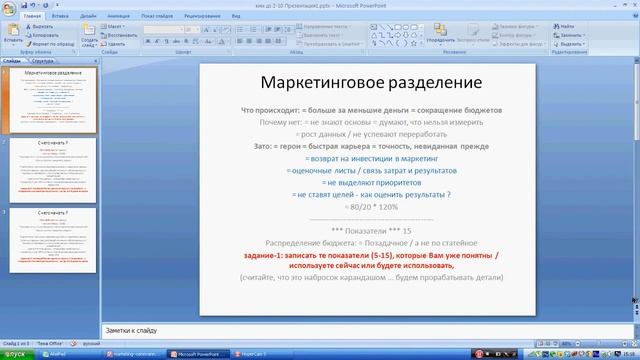Select the triangle shape in gallery
Image resolution: width=640 pixels, height=360 pixels.
(373, 35)
